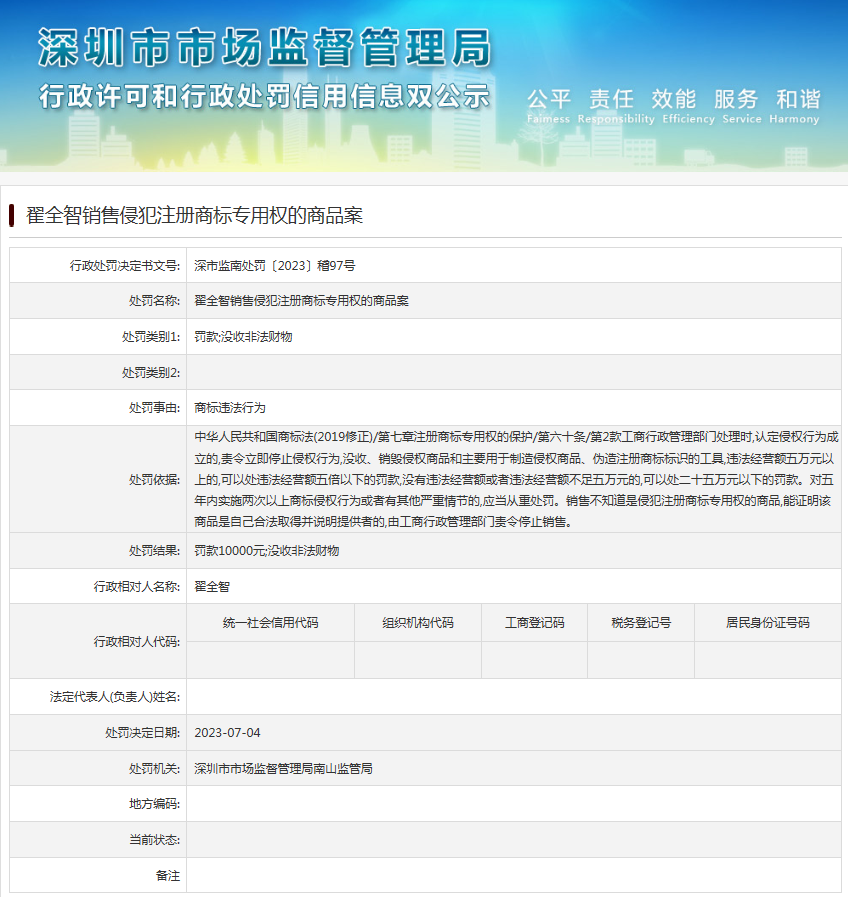Click the 公平 Fairness motto

(548, 106)
